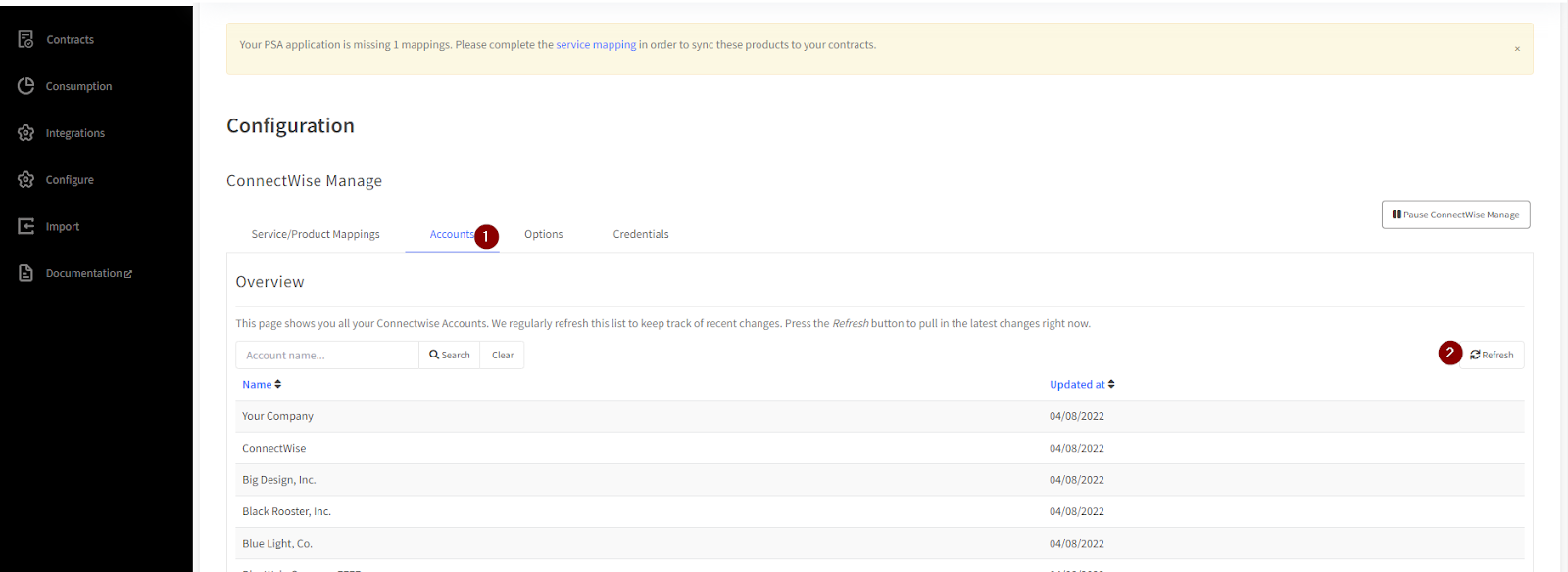Screen dimensions: 1568x572
Task: Click the Refresh button
Action: tap(1493, 355)
